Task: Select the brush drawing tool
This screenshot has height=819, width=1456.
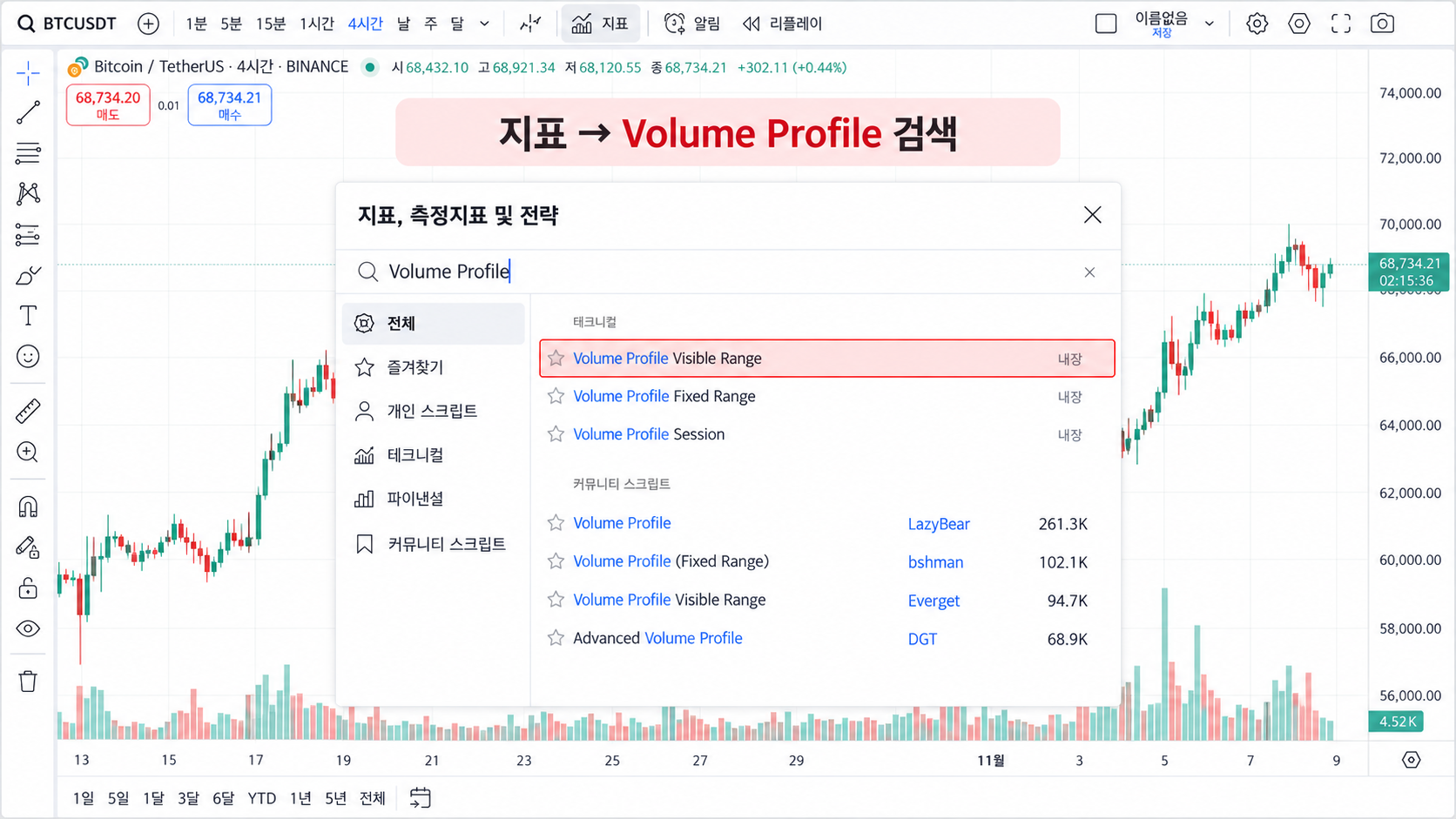Action: [x=28, y=275]
